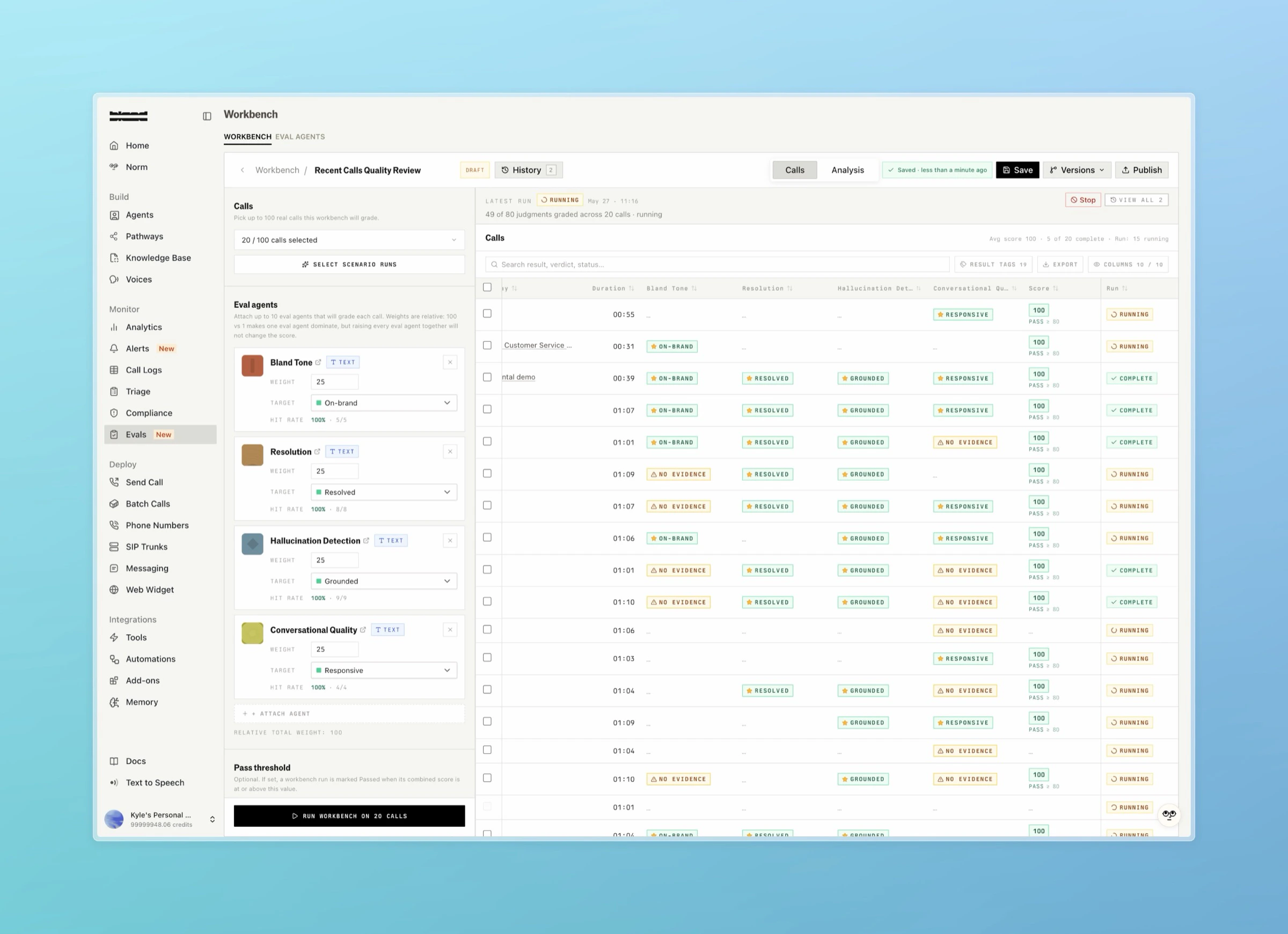This screenshot has width=1288, height=934.
Task: Collapse the sidebar with the panel icon
Action: coord(207,116)
